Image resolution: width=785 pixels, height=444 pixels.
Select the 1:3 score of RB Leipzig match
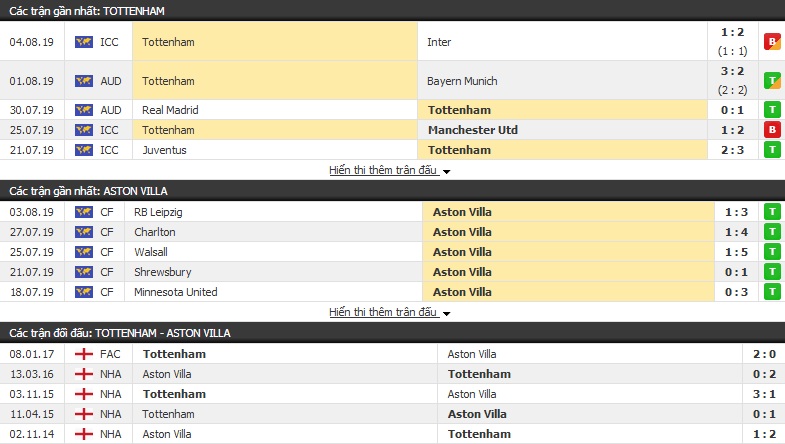click(736, 212)
